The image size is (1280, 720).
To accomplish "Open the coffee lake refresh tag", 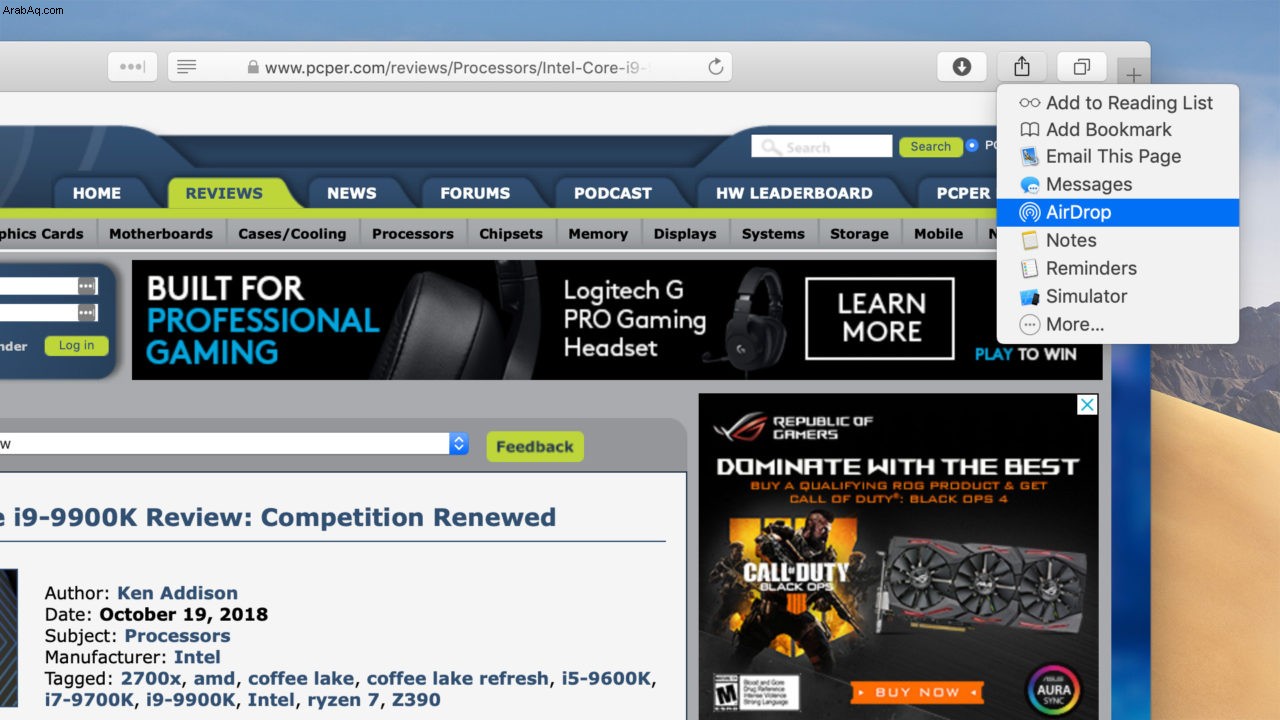I will [457, 678].
